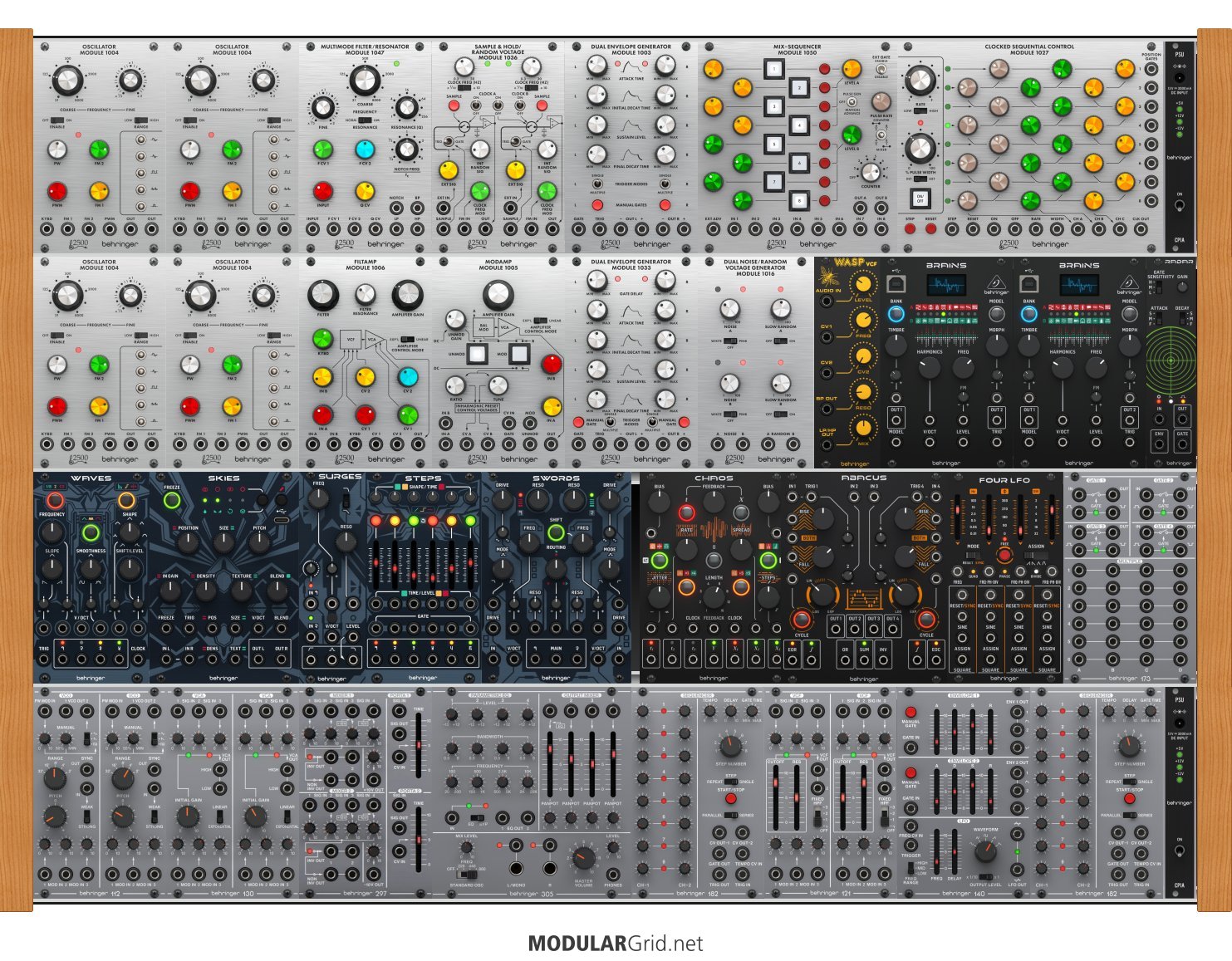Screen dimensions: 1232x961
Task: Click the RESO knob on WASP VCF
Action: [x=864, y=393]
